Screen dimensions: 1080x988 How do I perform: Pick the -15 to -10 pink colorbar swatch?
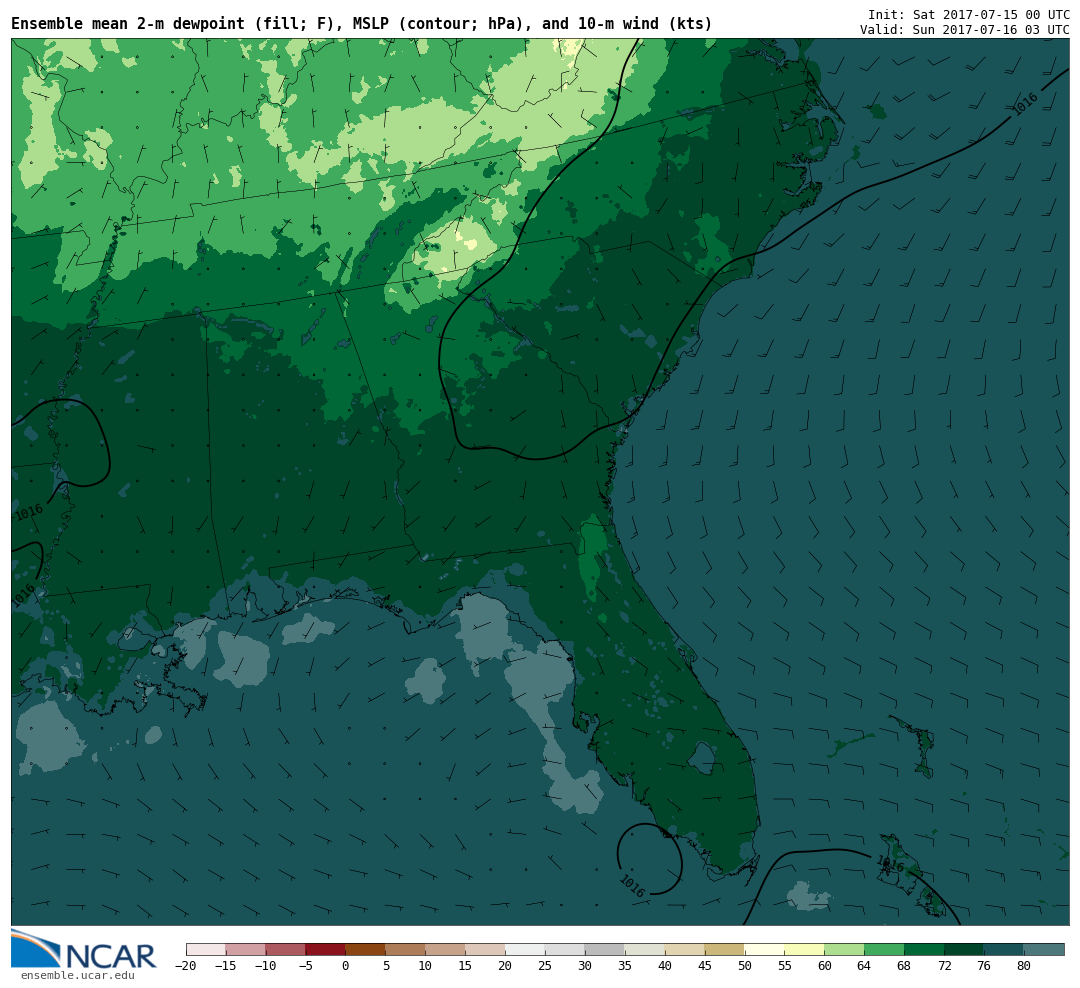point(246,949)
